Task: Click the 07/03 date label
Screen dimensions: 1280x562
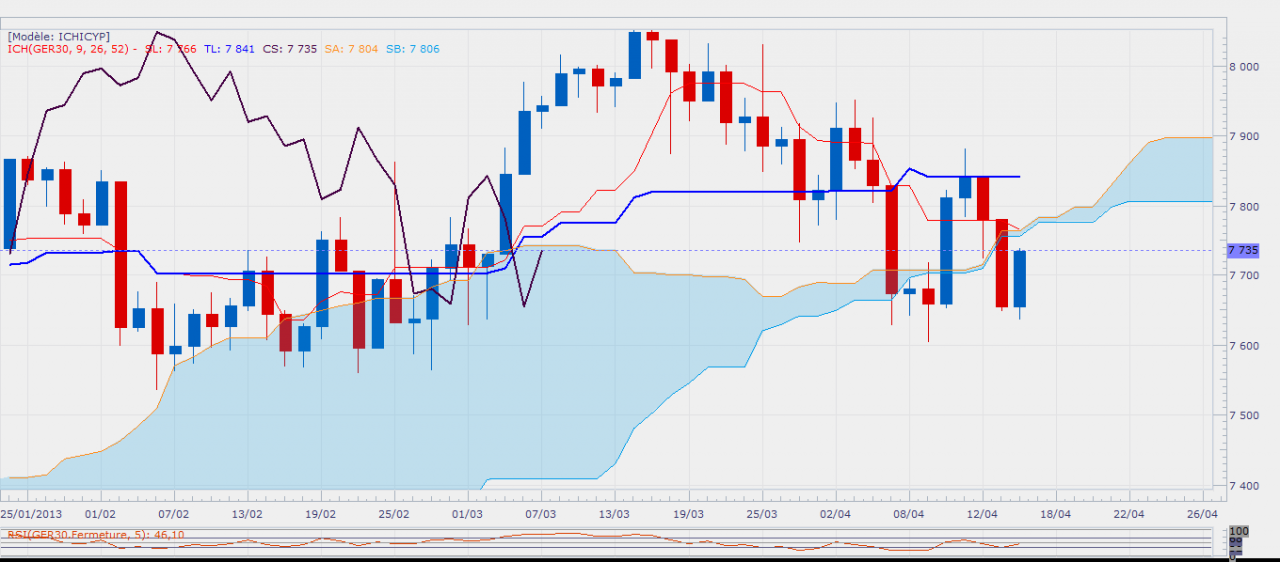Action: tap(541, 512)
